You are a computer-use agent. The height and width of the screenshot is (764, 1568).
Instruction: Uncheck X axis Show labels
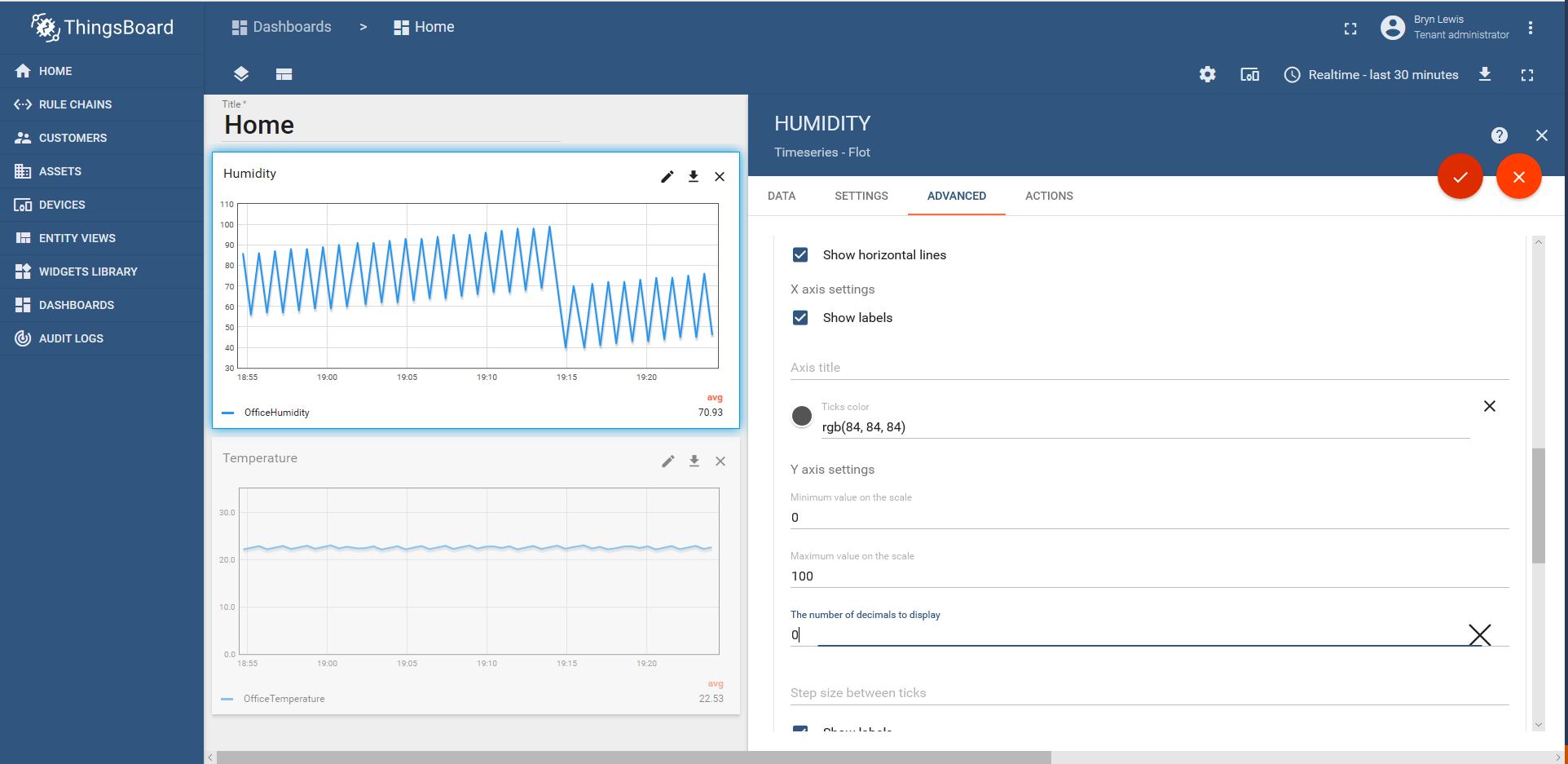point(800,317)
